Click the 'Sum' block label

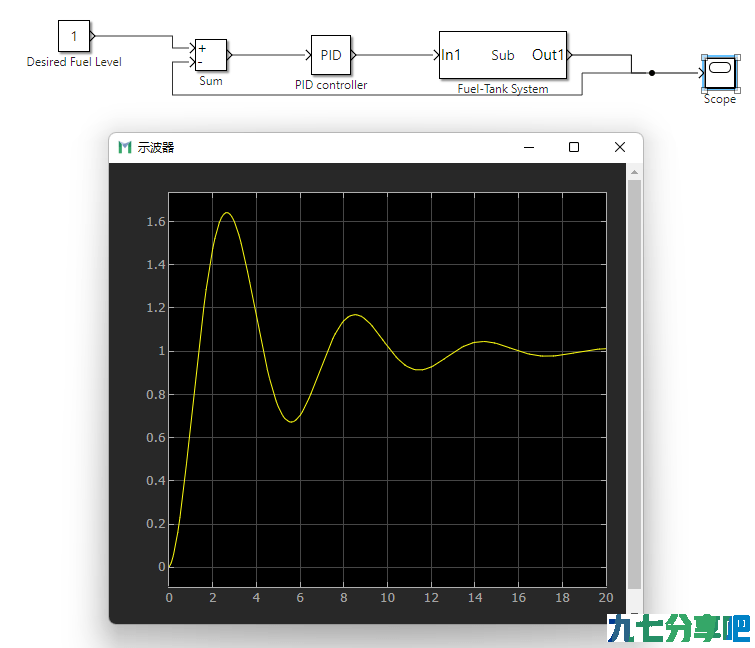tap(211, 81)
